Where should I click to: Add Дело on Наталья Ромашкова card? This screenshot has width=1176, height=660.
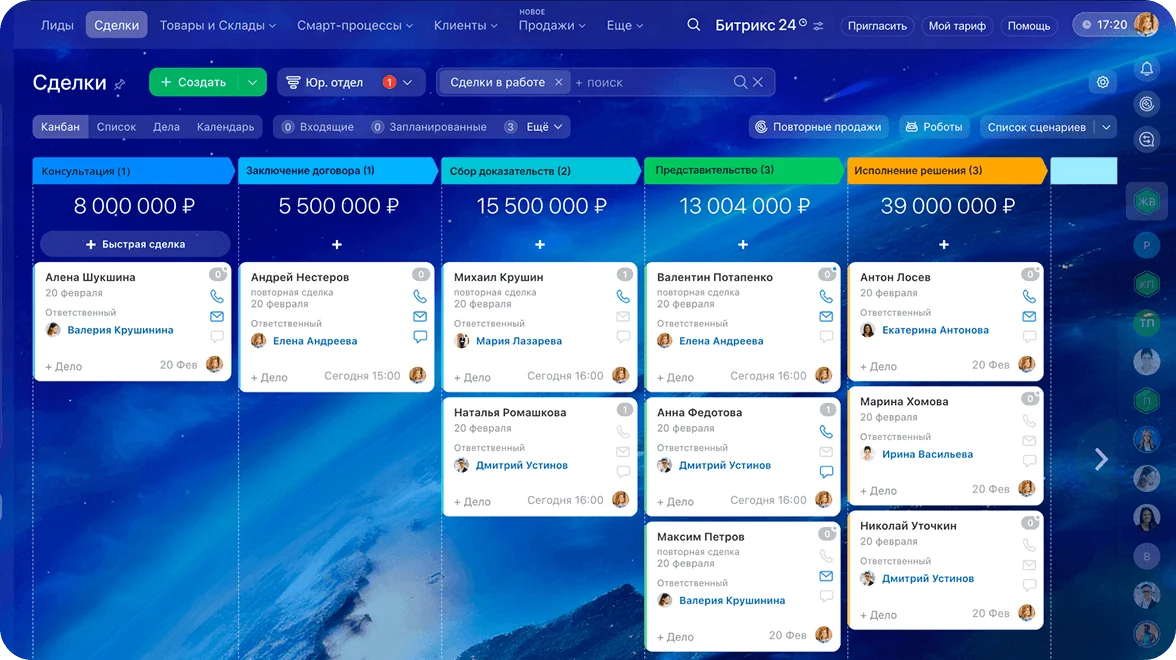pyautogui.click(x=472, y=502)
